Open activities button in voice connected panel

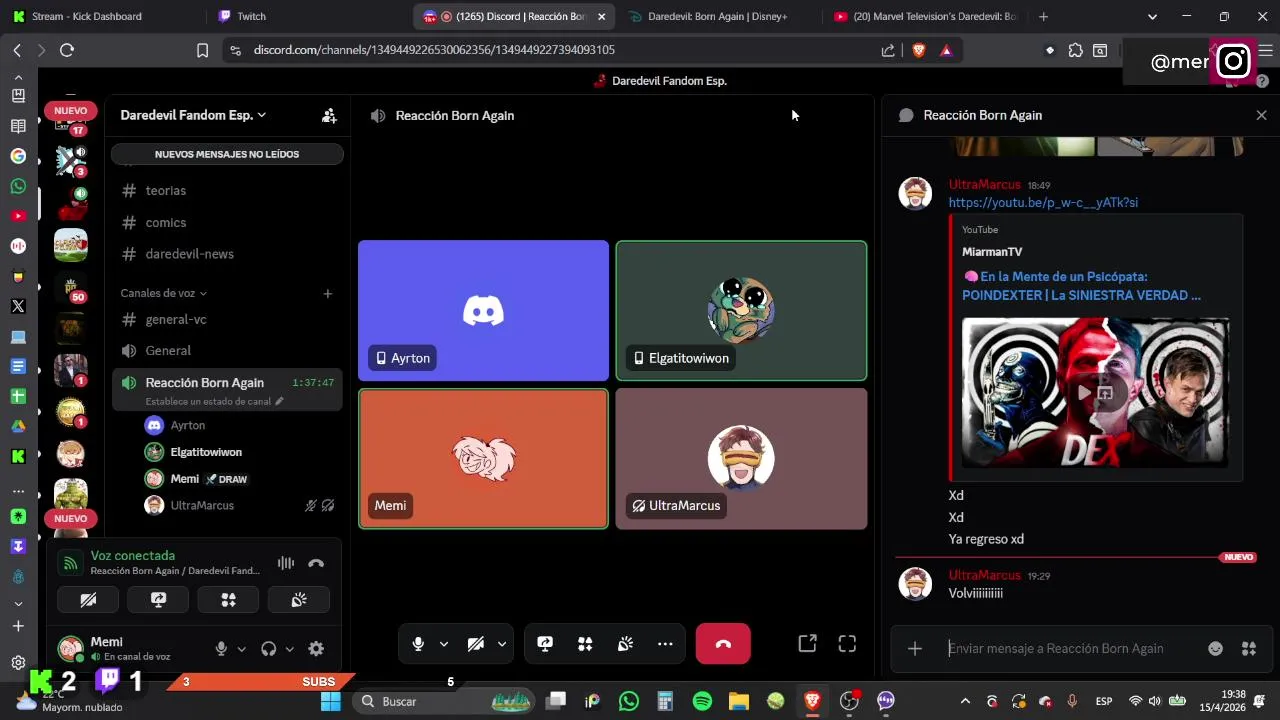[x=228, y=599]
